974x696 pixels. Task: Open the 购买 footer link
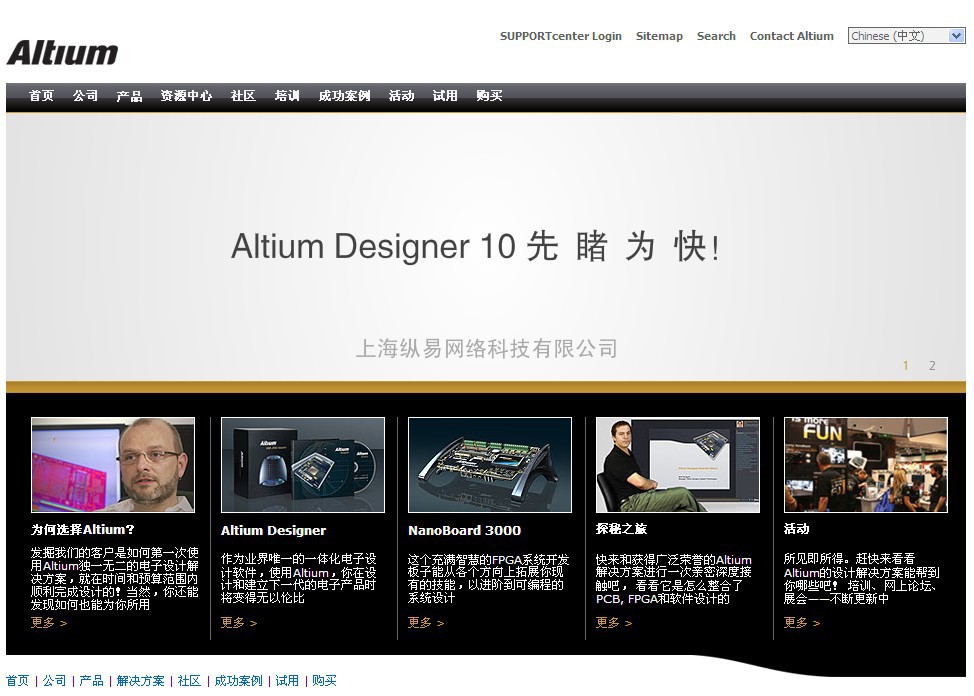[324, 680]
